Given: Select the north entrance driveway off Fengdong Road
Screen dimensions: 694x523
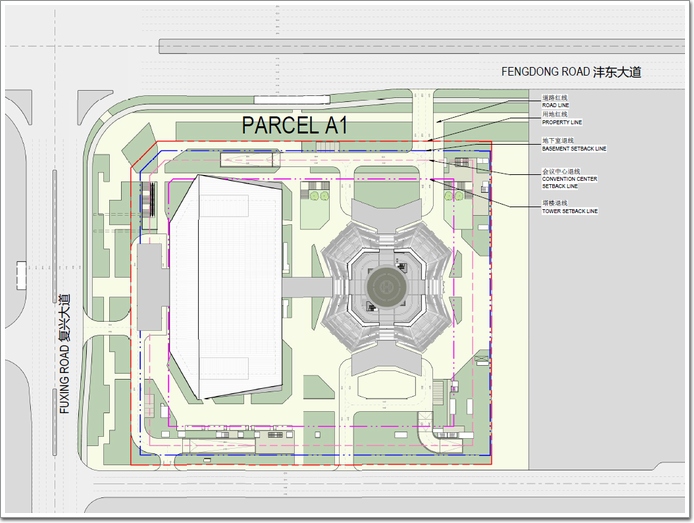Looking at the screenshot, I should point(422,118).
